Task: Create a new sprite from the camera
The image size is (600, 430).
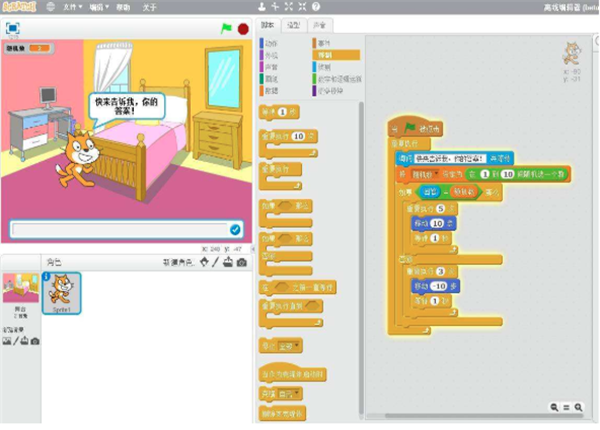Action: coord(241,262)
